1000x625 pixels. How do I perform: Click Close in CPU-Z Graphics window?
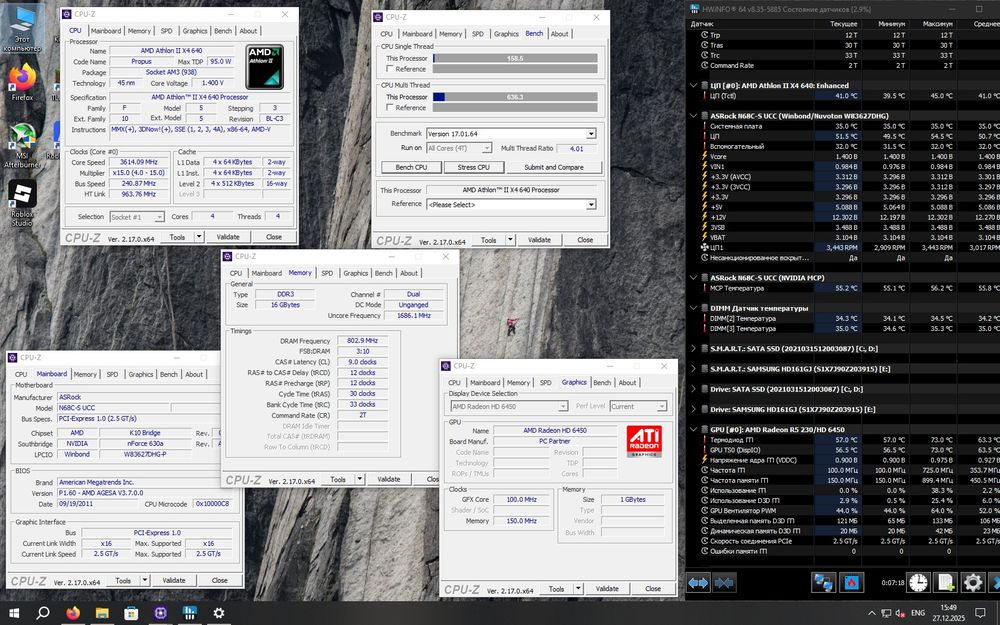(x=652, y=589)
